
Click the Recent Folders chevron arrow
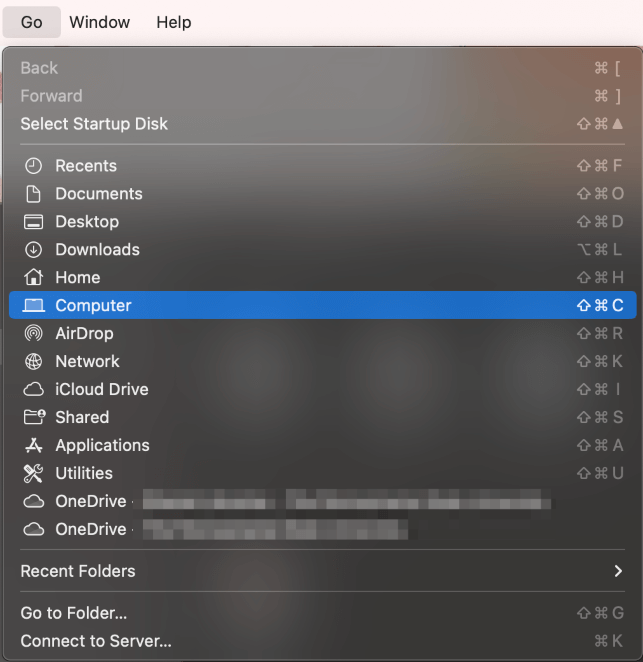(618, 571)
